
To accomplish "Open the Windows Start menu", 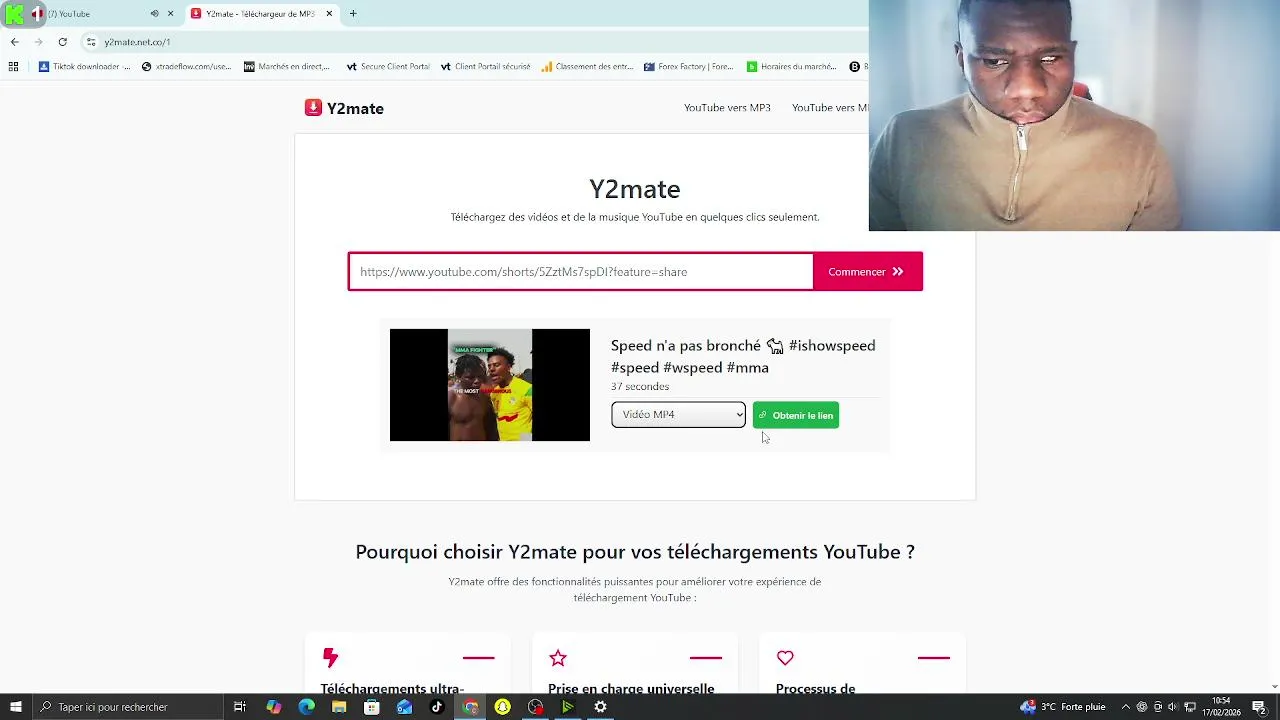I will 15,707.
